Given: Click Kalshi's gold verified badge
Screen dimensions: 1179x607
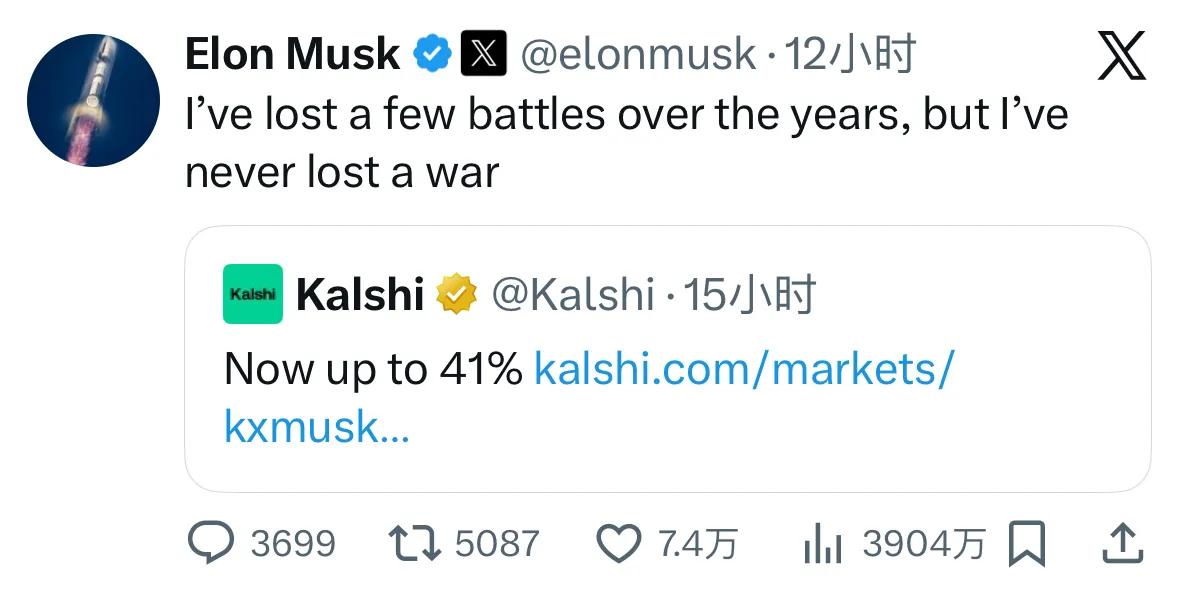Looking at the screenshot, I should 455,294.
